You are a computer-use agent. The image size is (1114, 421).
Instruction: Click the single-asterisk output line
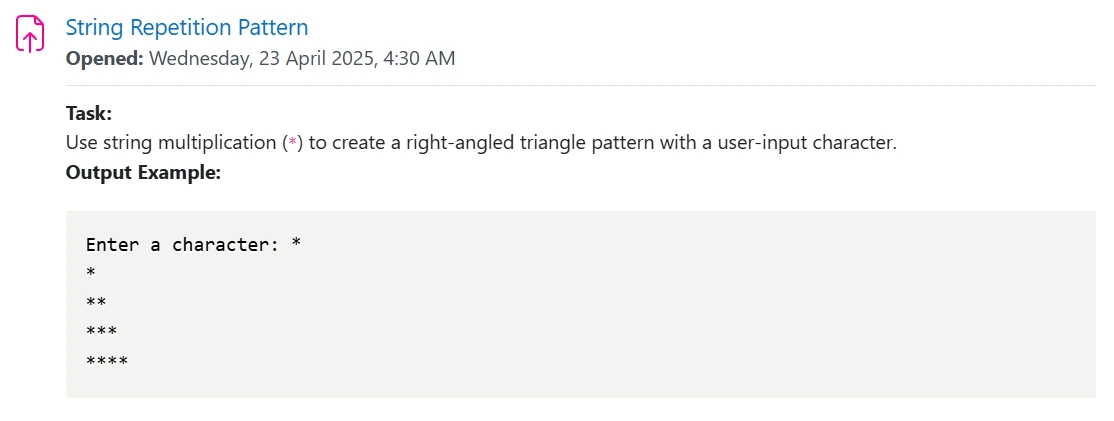[91, 273]
